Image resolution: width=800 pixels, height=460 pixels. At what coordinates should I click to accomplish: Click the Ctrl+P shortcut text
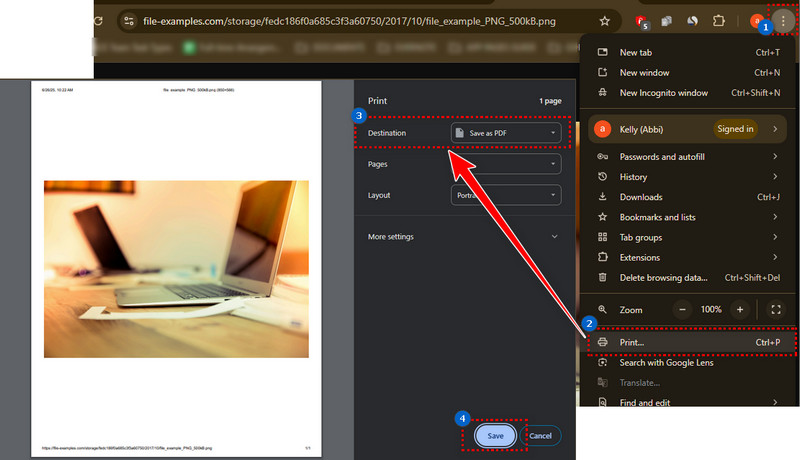(768, 342)
